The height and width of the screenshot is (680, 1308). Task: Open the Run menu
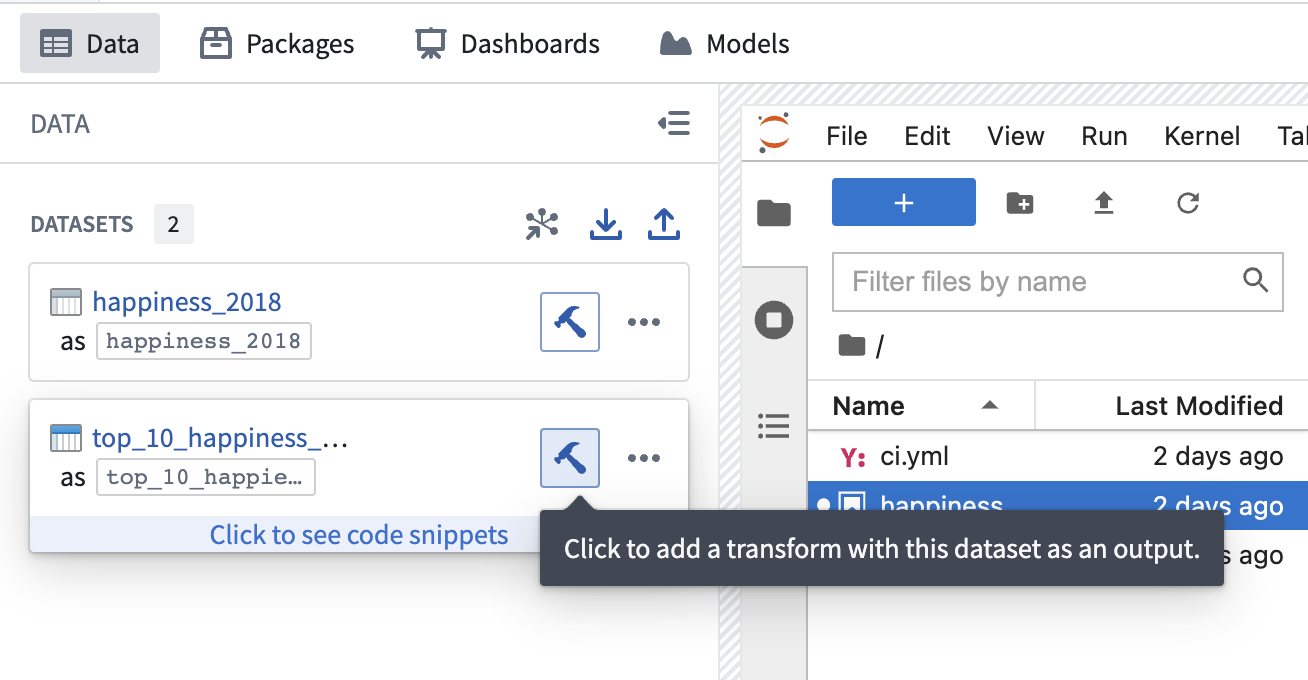[1105, 136]
